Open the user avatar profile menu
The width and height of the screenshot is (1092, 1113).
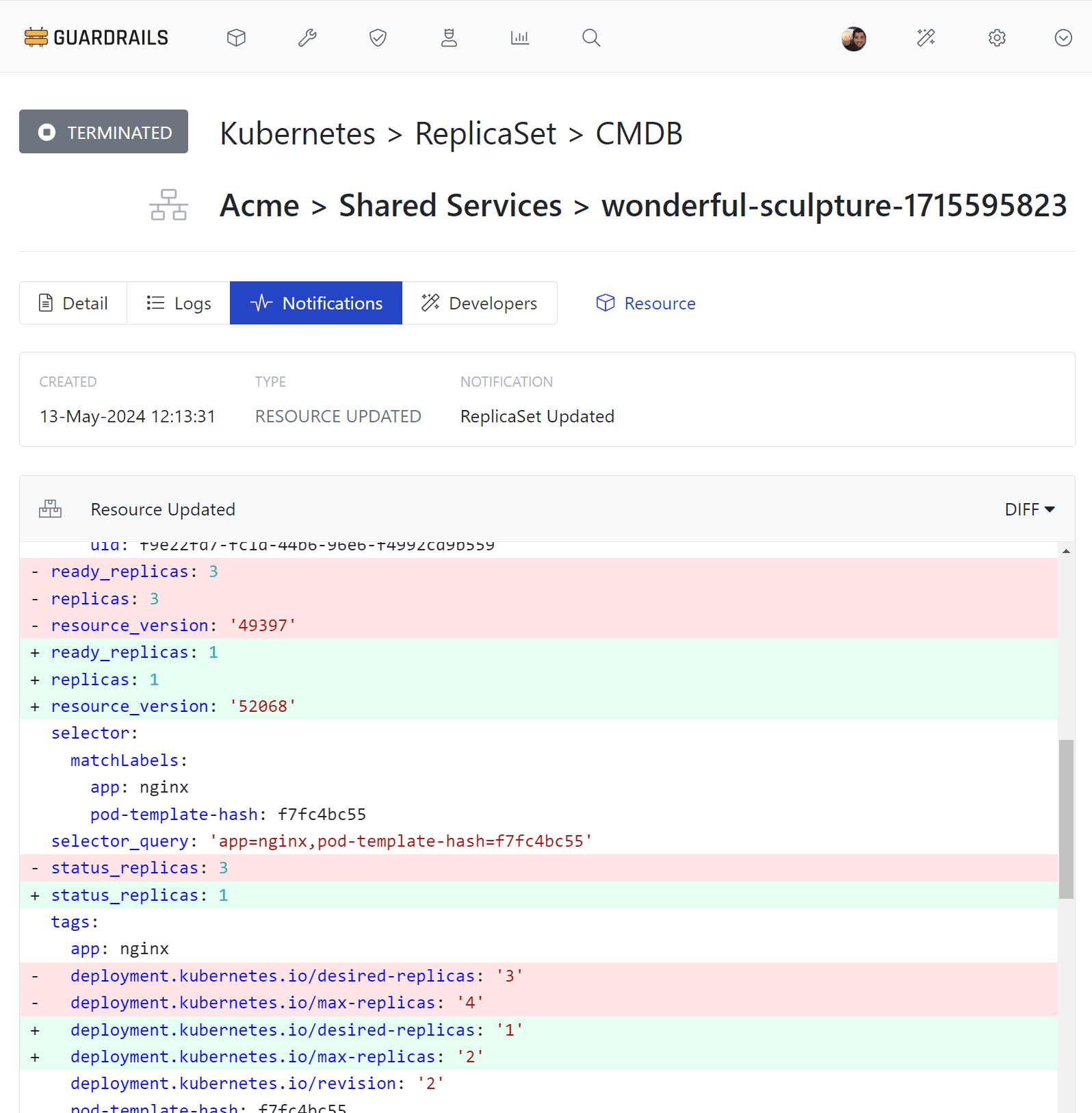854,38
